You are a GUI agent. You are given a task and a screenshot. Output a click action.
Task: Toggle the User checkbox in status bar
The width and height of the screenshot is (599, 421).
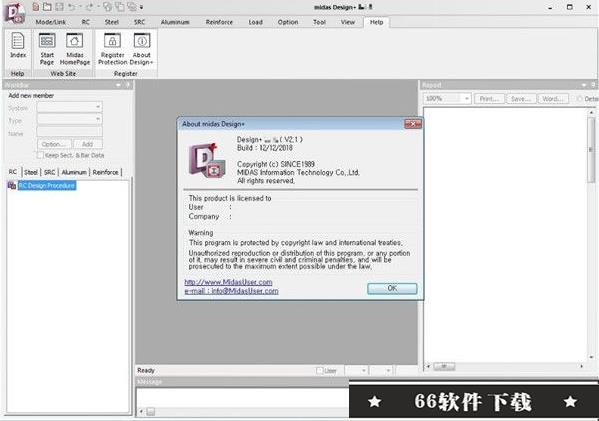click(x=319, y=371)
